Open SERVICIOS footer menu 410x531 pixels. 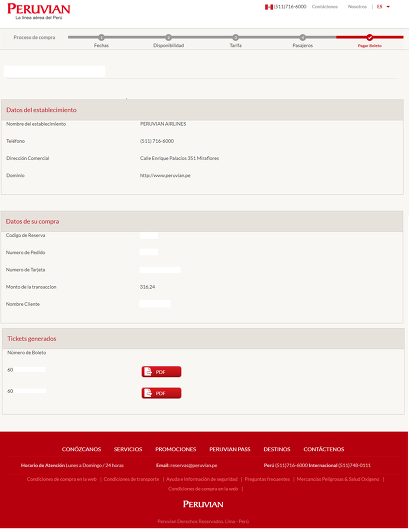(x=128, y=449)
